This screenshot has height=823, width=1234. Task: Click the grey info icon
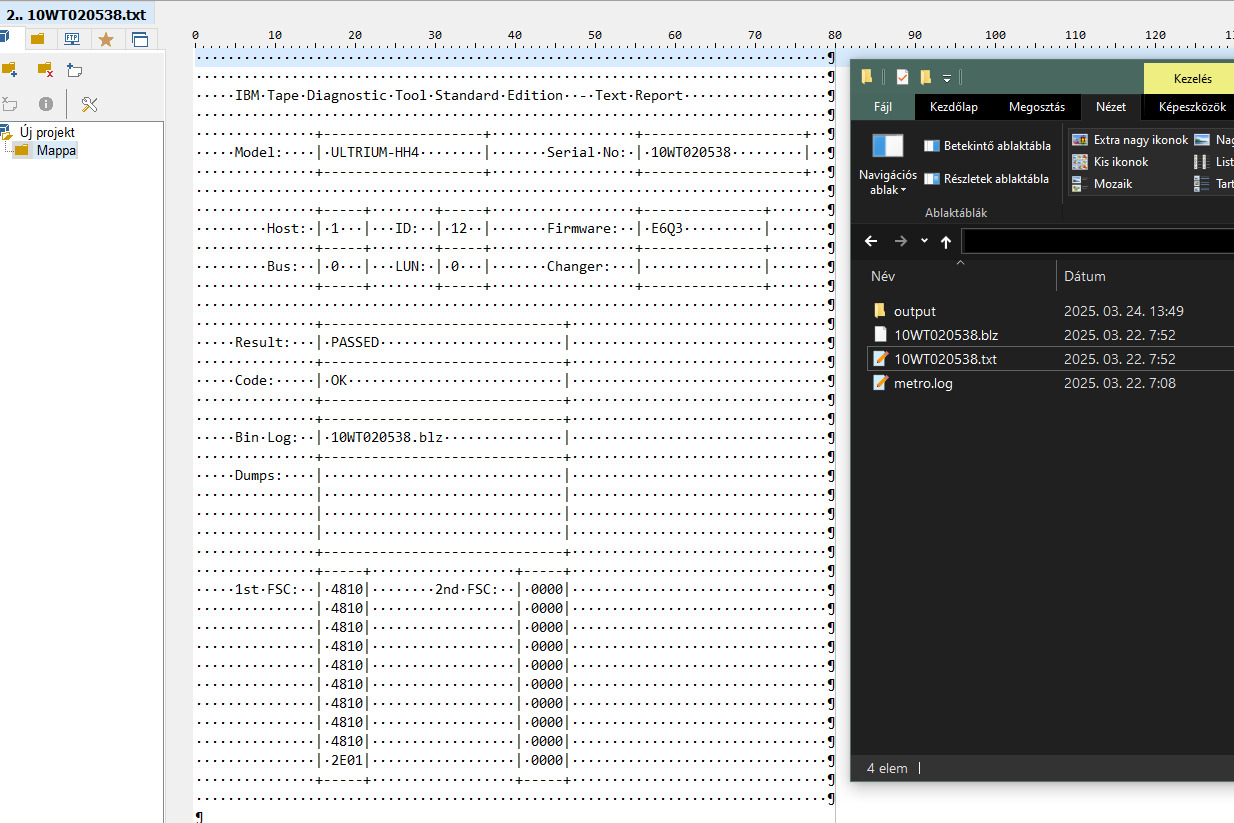tap(45, 104)
